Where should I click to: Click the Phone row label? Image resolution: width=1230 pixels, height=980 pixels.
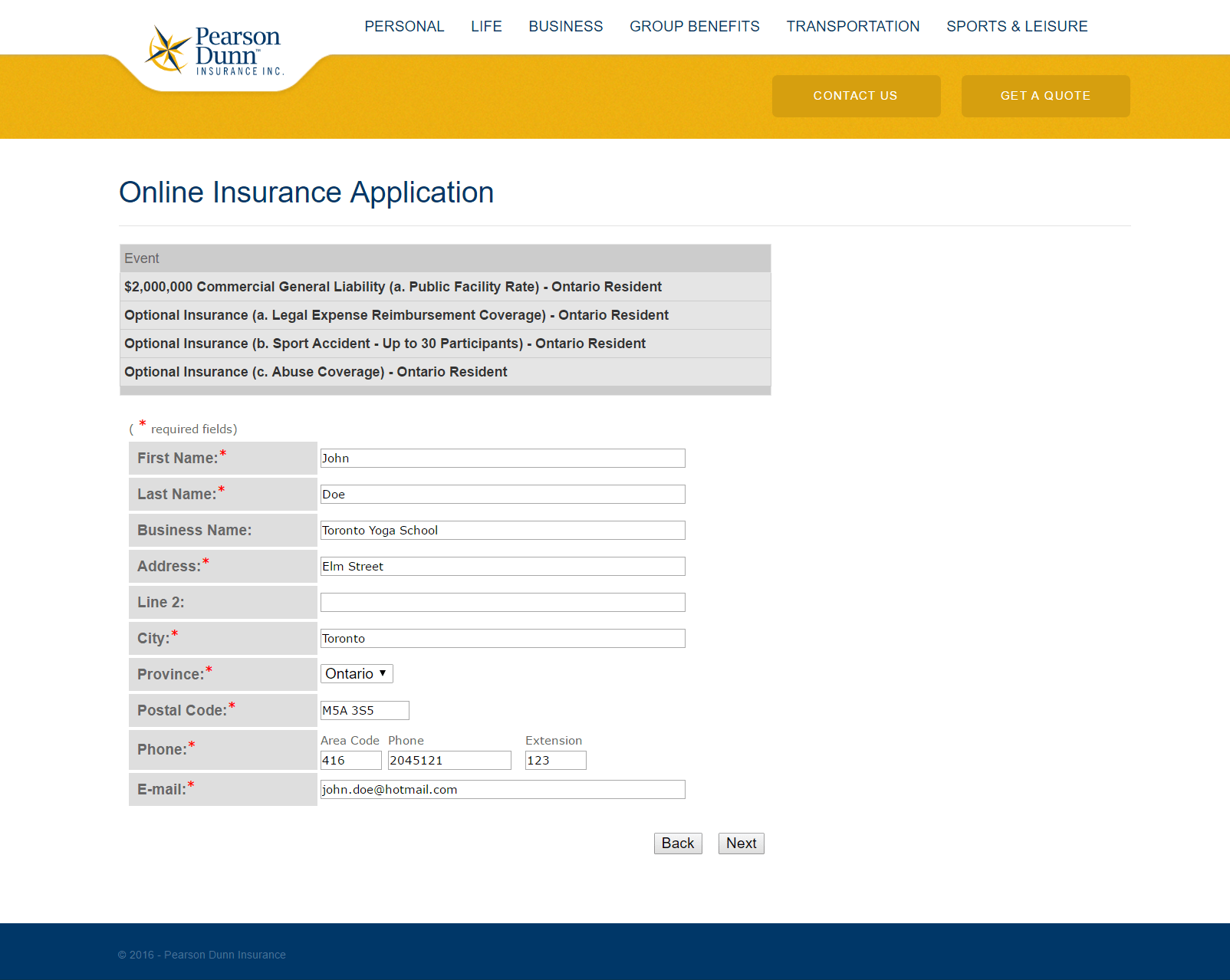point(163,750)
